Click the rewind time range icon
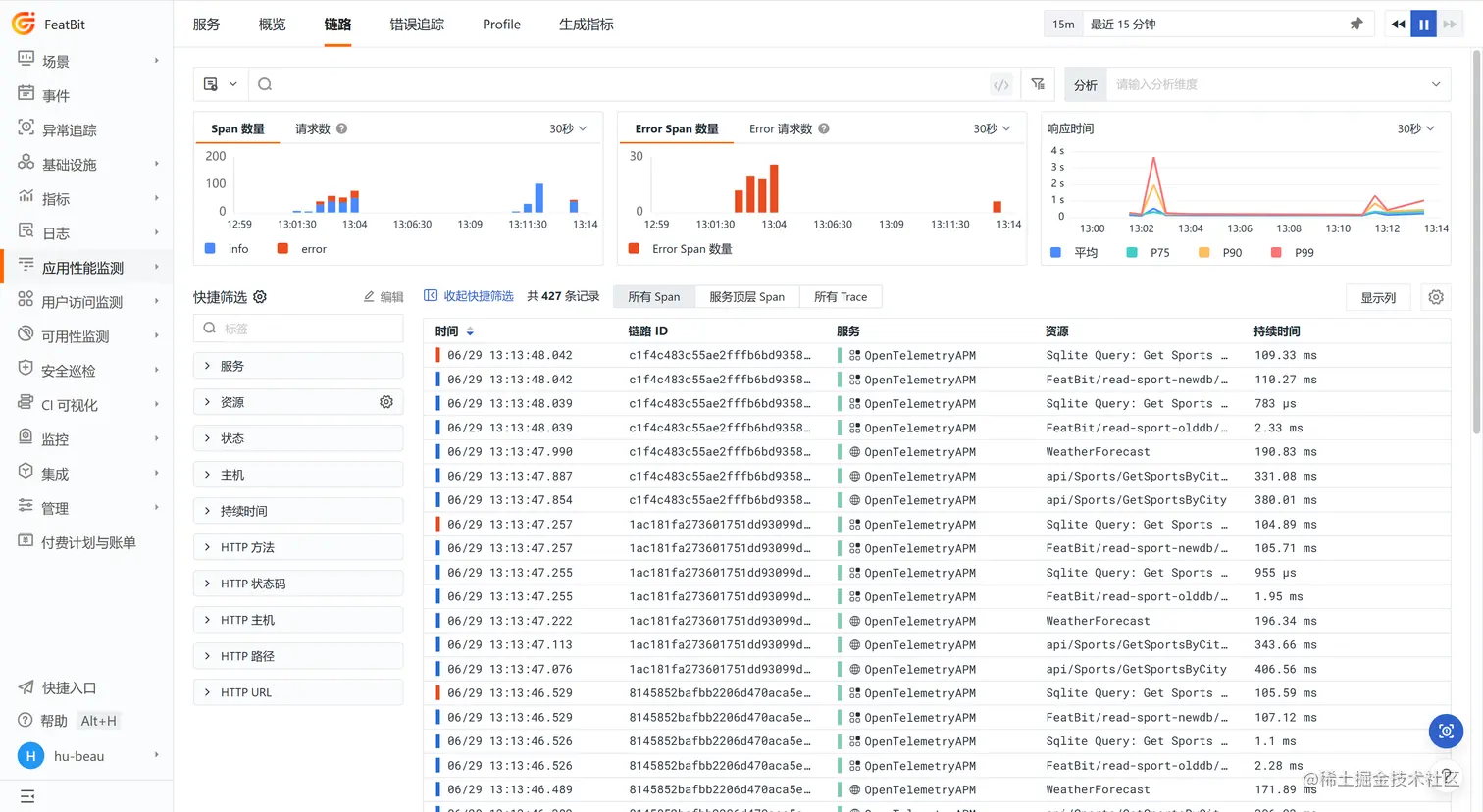This screenshot has width=1483, height=812. click(1398, 25)
